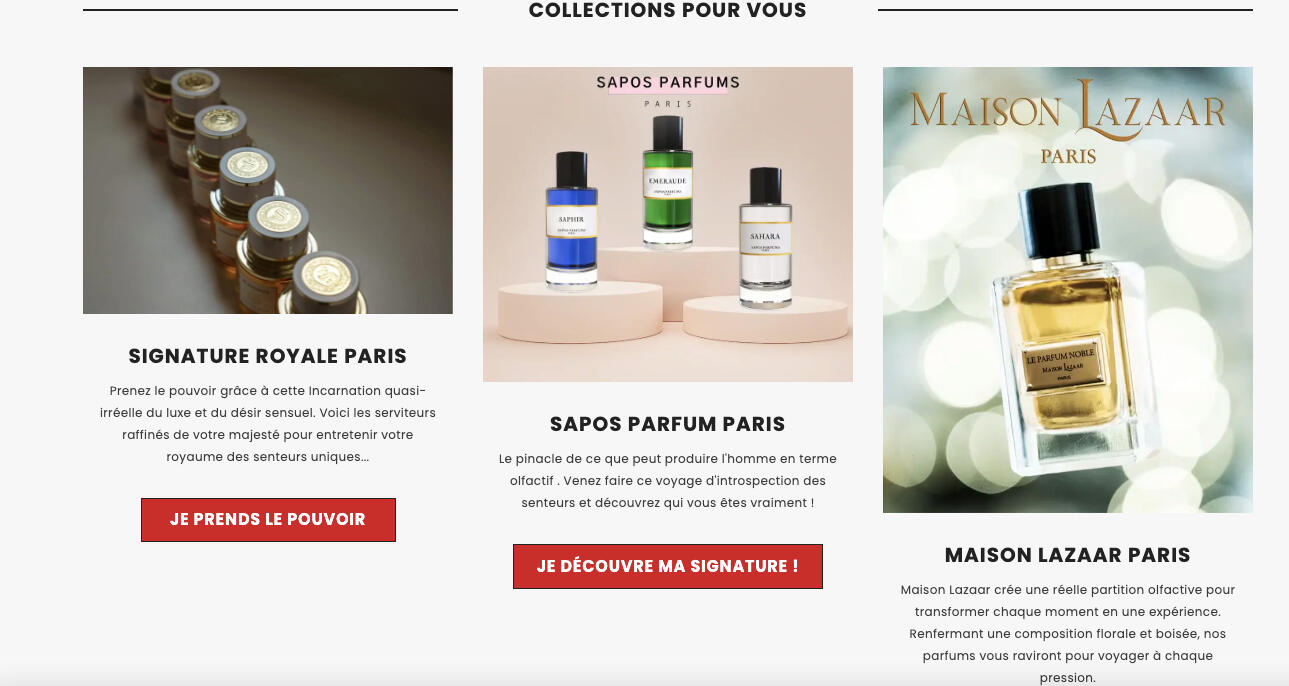
Task: Click gold PARIS text beneath Maison Lazaar logo
Action: pyautogui.click(x=1068, y=156)
